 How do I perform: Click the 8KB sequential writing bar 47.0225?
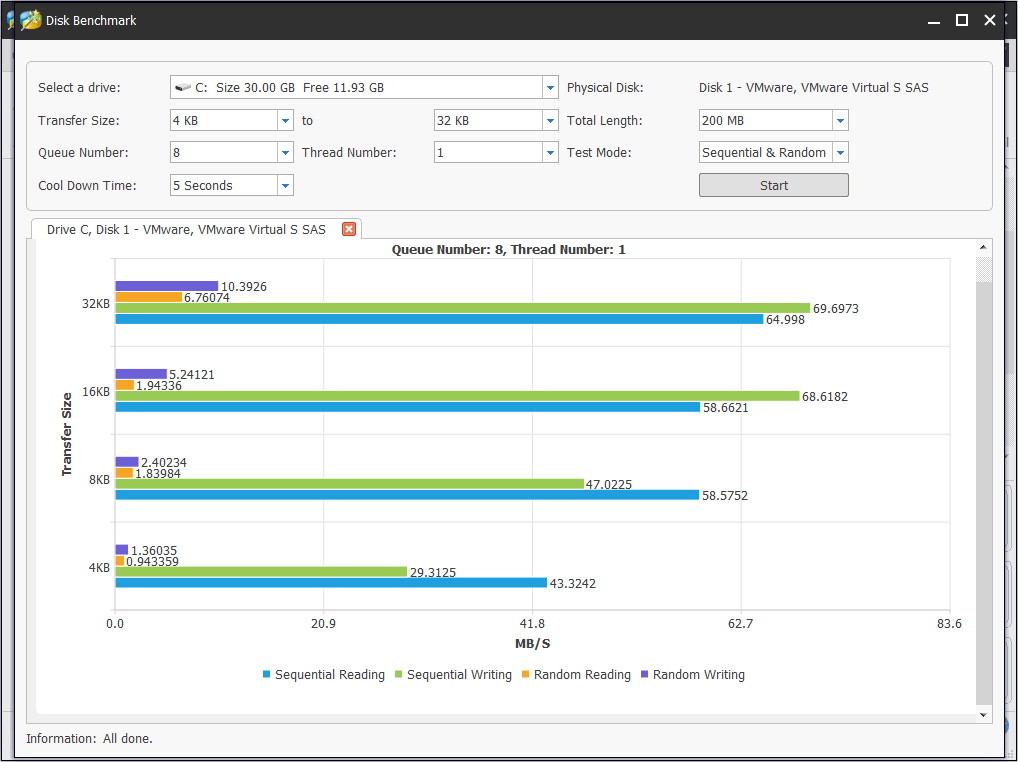349,484
